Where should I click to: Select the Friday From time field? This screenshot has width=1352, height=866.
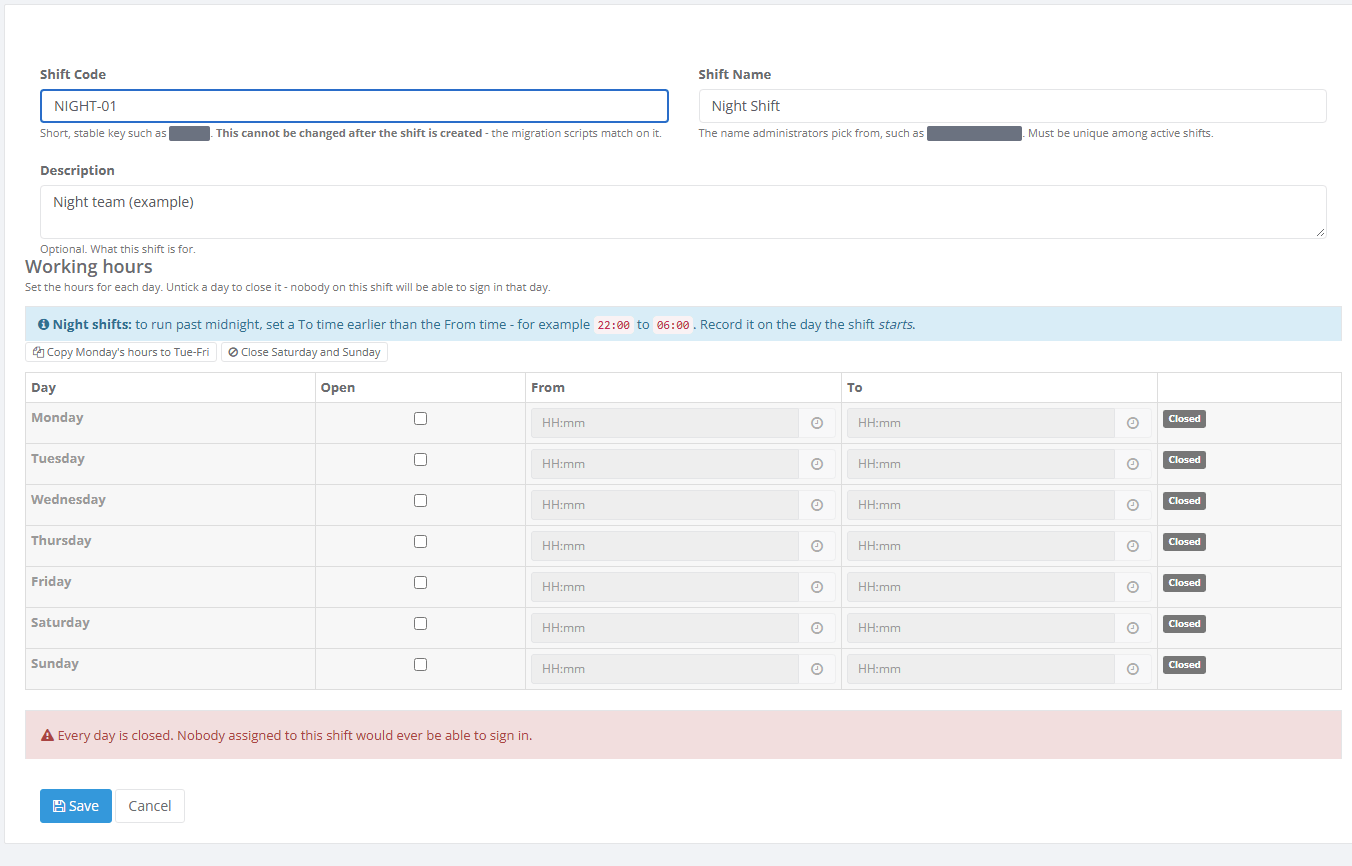(665, 587)
